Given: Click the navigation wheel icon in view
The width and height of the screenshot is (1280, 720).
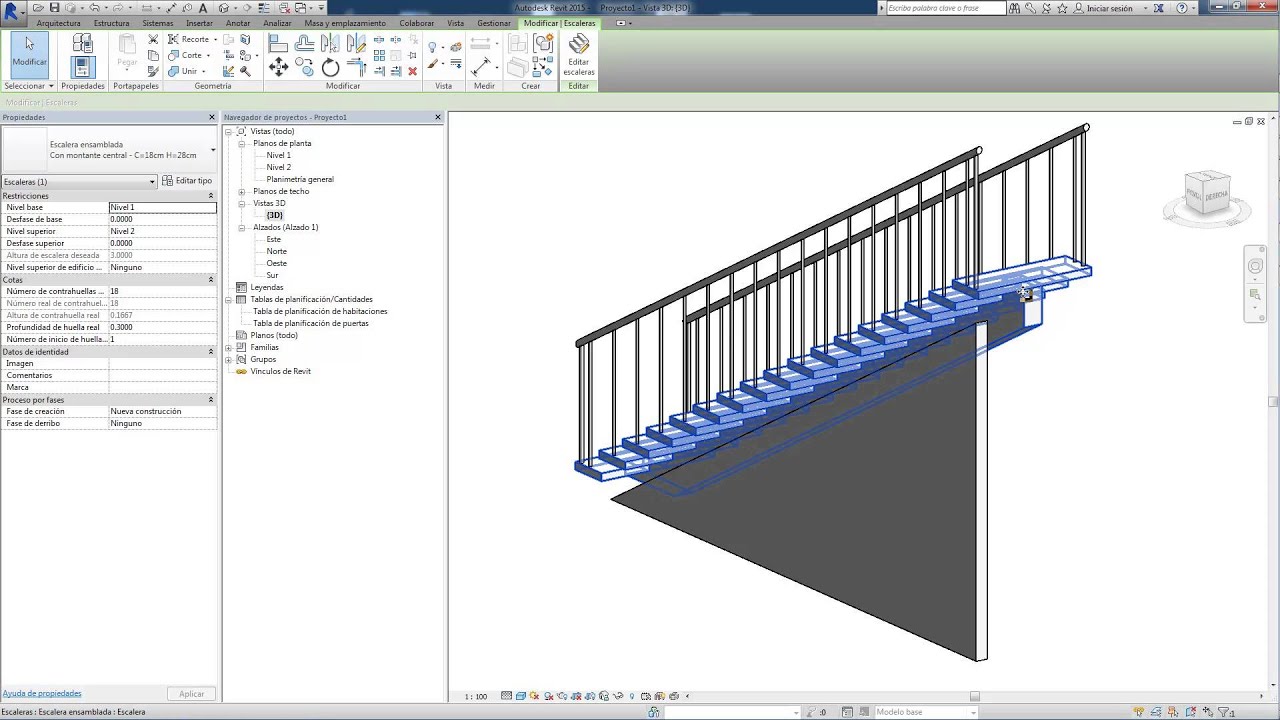Looking at the screenshot, I should [x=1256, y=266].
